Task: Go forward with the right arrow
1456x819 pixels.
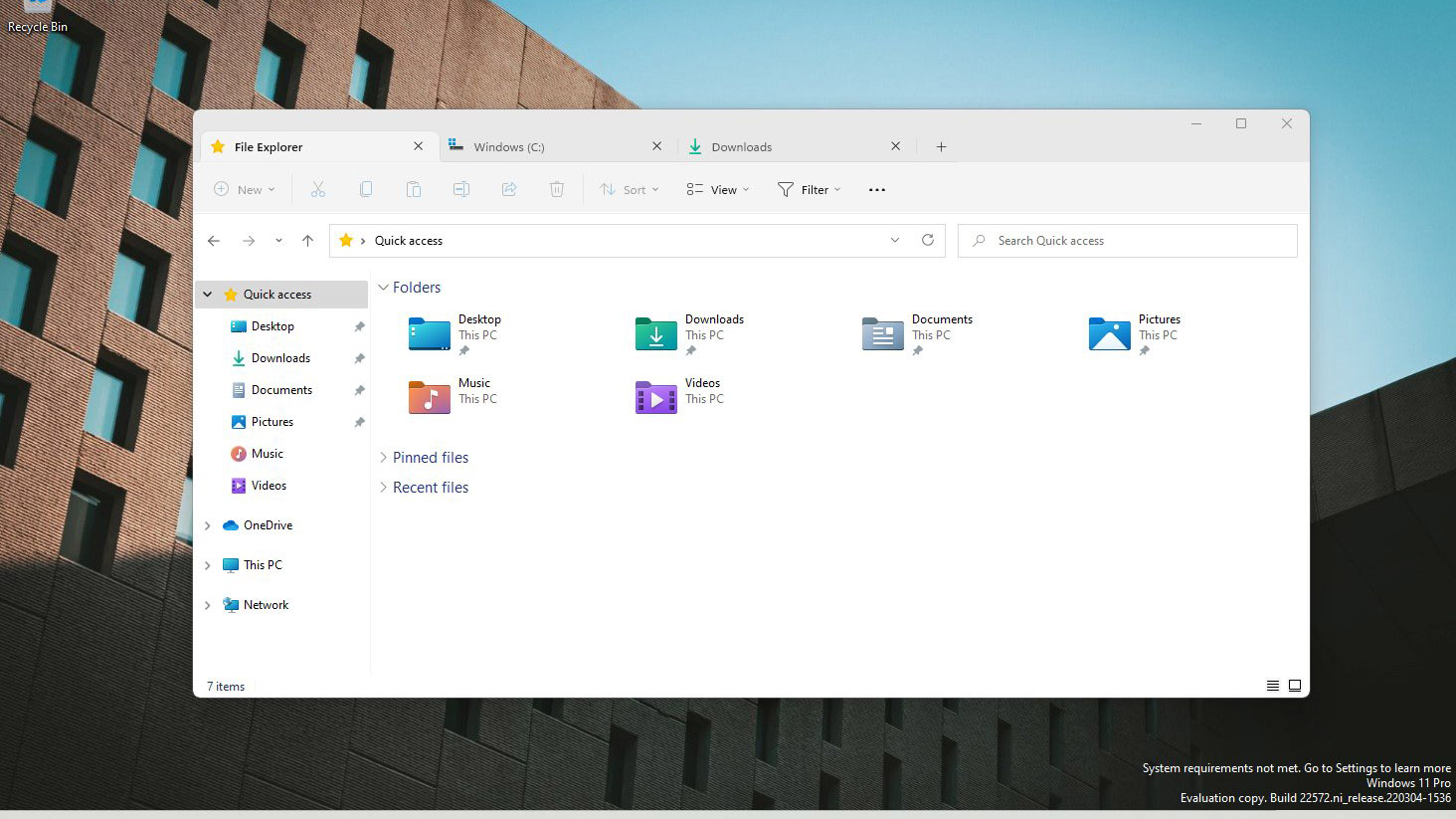Action: [249, 241]
